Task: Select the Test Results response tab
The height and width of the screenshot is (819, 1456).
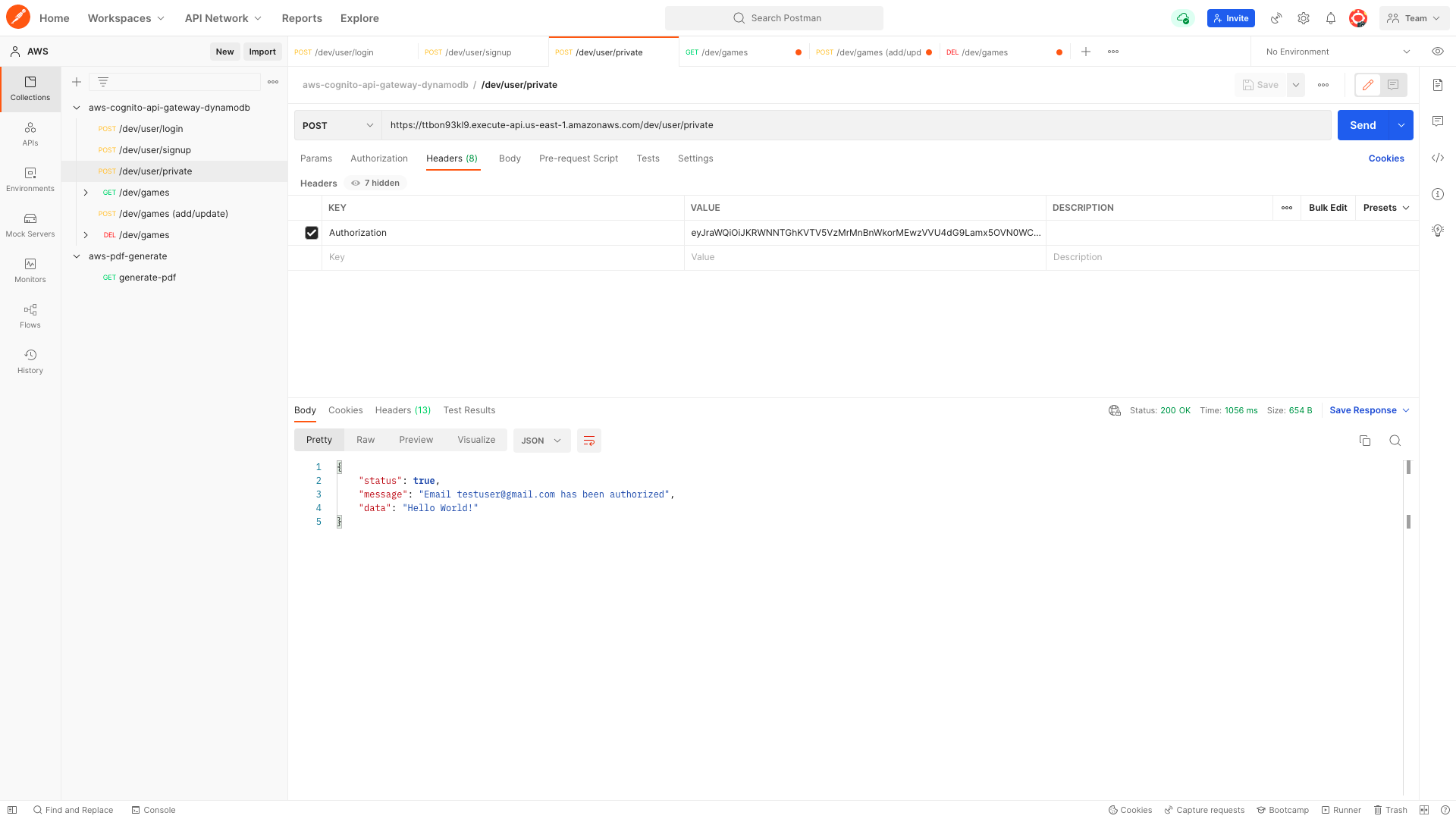Action: (469, 410)
